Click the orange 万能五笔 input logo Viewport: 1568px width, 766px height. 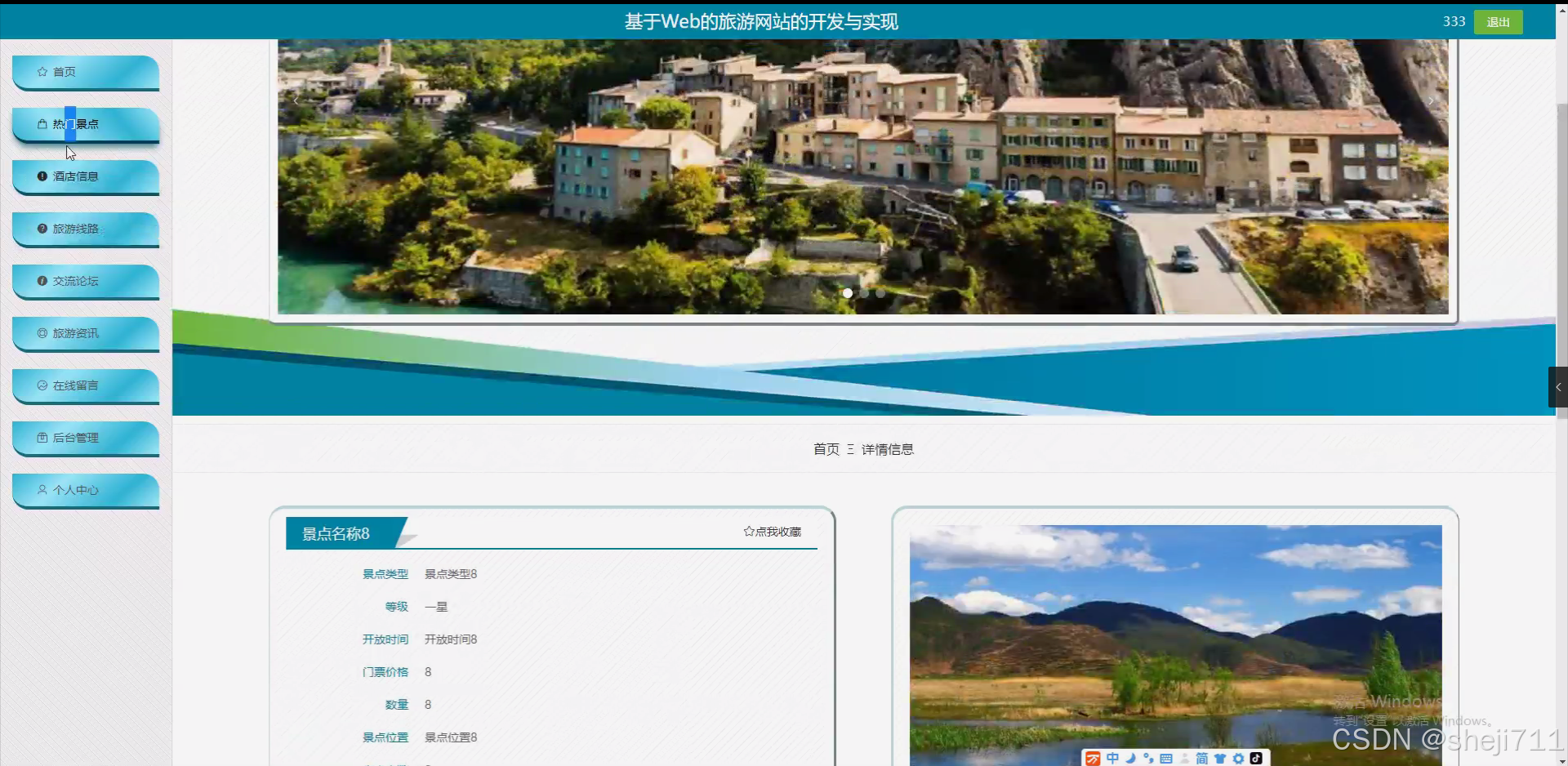click(x=1094, y=758)
